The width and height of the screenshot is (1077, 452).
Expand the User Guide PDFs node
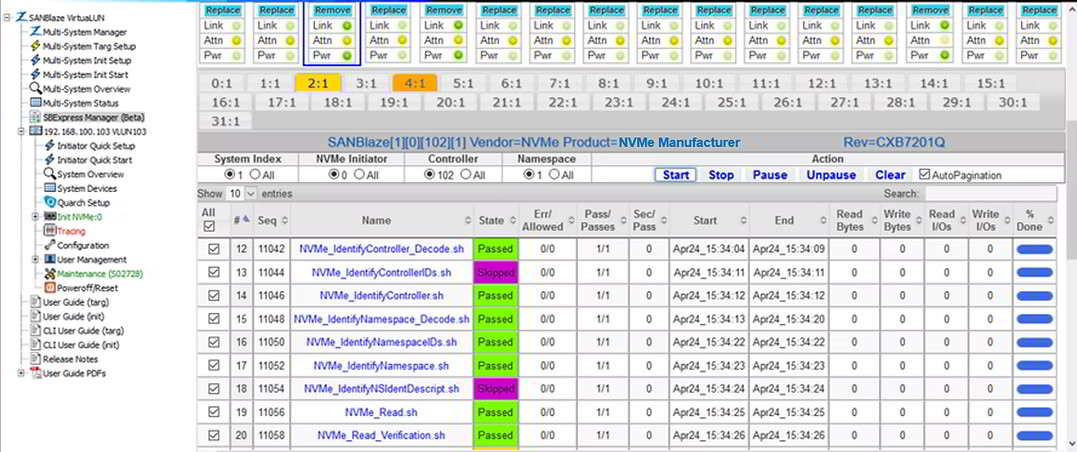coord(21,373)
